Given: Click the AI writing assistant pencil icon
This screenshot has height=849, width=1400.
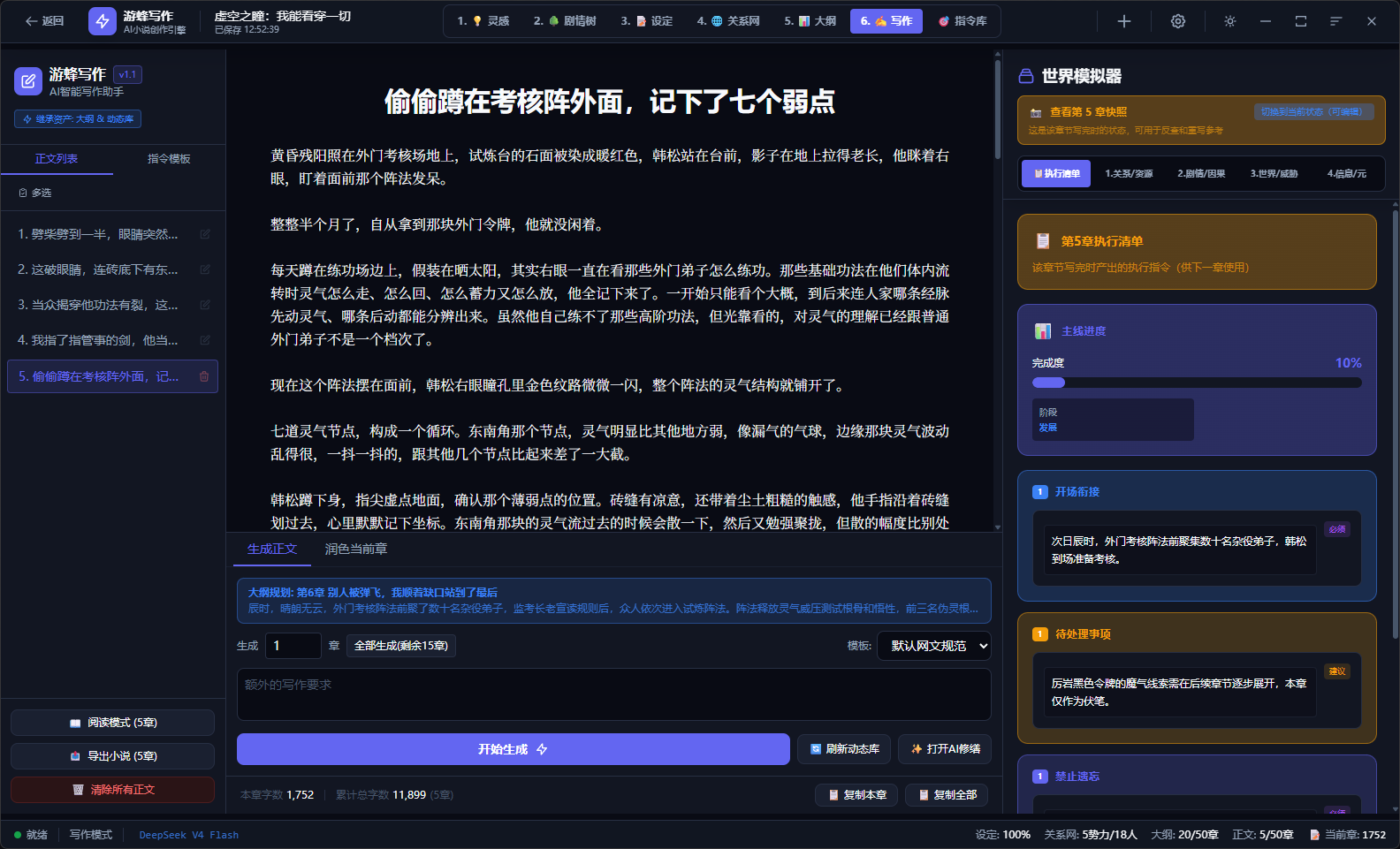Looking at the screenshot, I should pyautogui.click(x=28, y=81).
